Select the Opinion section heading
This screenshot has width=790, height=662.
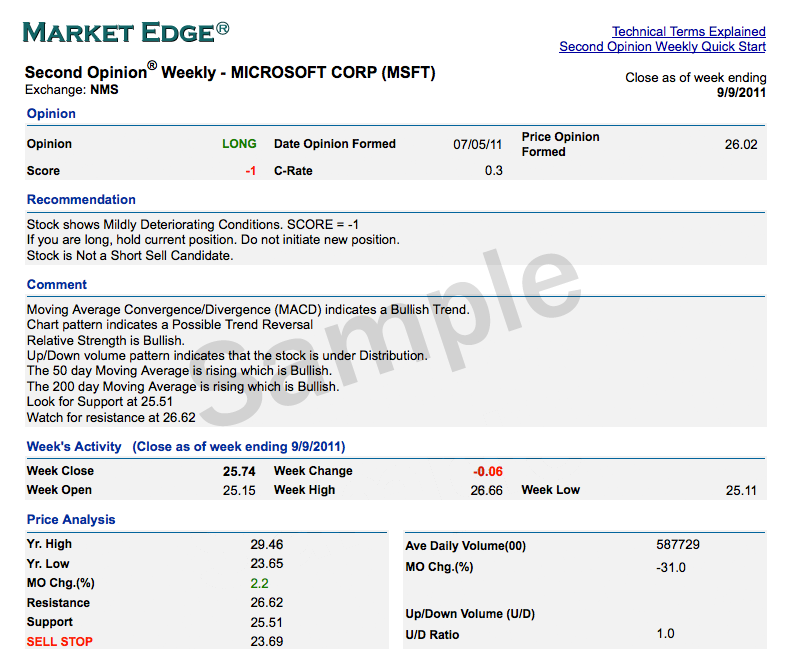click(x=51, y=113)
